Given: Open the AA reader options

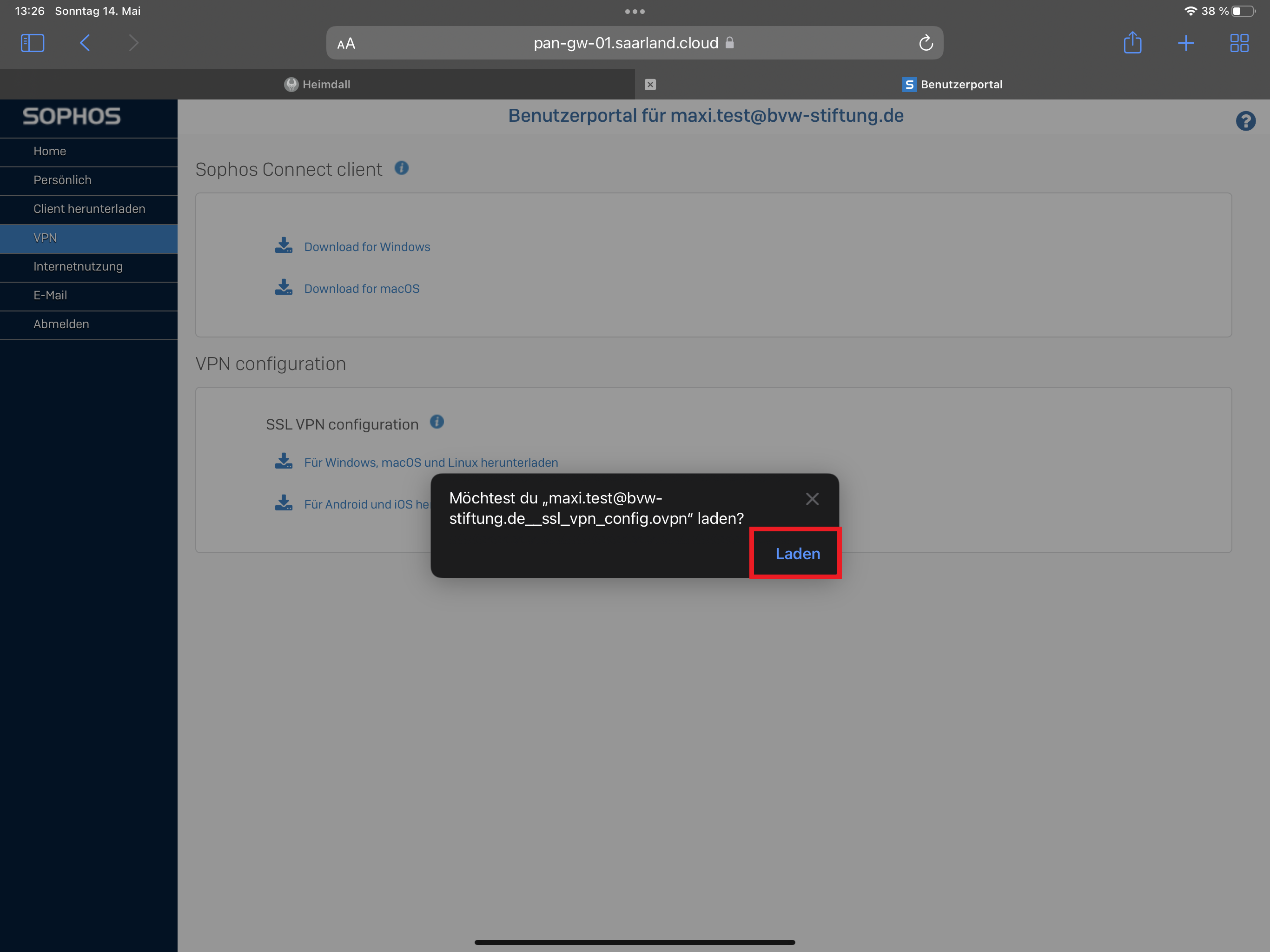Looking at the screenshot, I should point(346,44).
